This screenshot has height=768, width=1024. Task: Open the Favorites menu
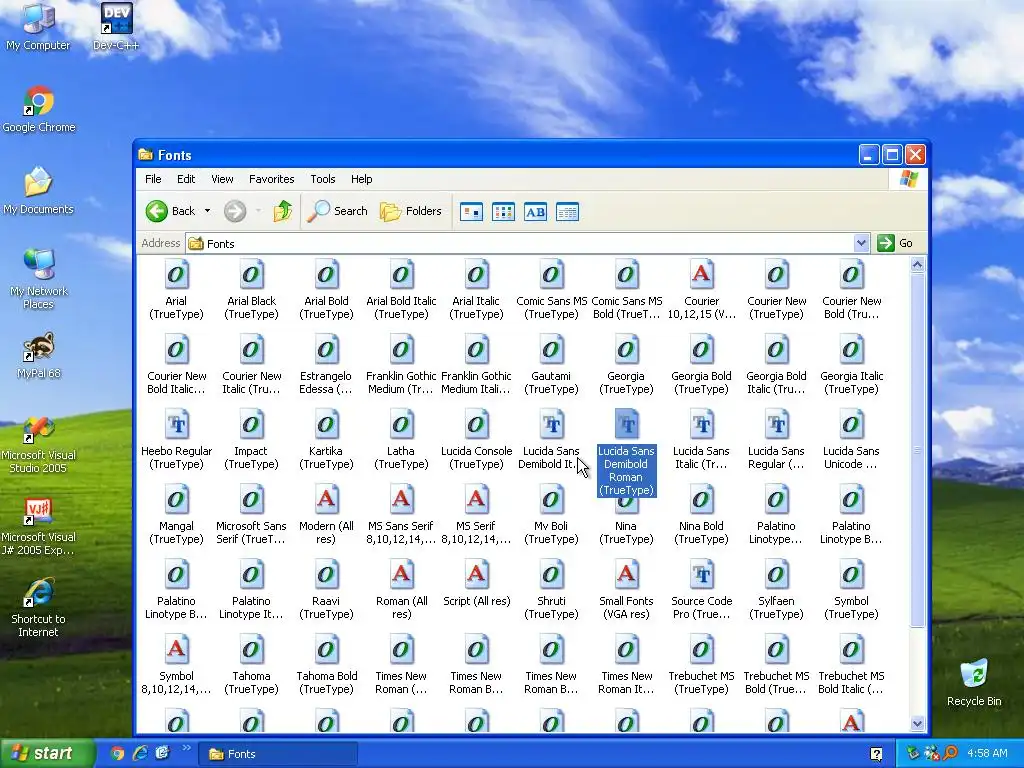click(x=271, y=179)
